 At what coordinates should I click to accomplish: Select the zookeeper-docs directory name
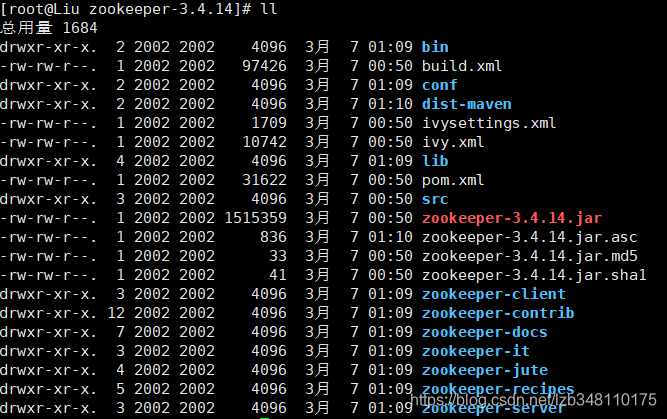(484, 332)
